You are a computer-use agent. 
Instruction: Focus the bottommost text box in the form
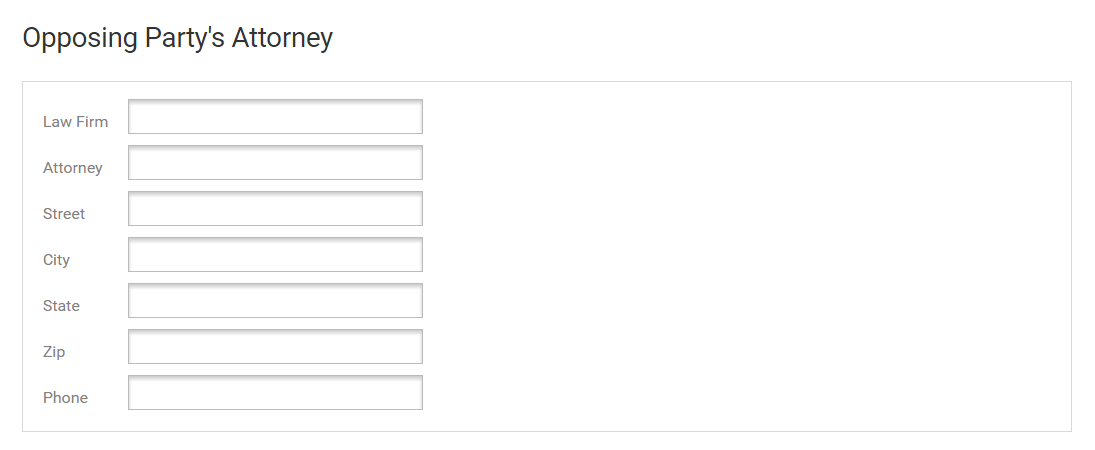[275, 393]
